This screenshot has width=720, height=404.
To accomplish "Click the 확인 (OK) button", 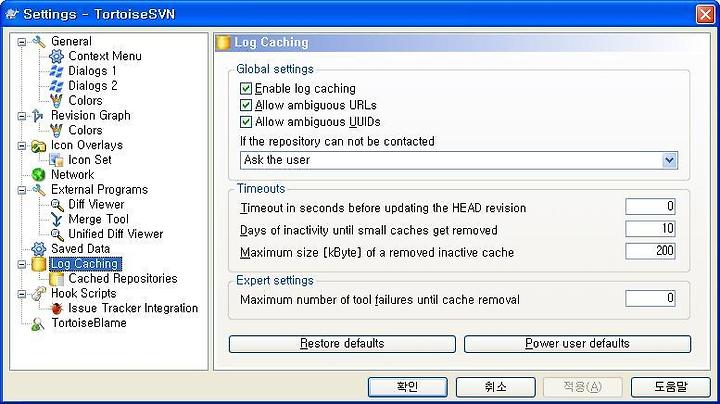I will tap(407, 387).
